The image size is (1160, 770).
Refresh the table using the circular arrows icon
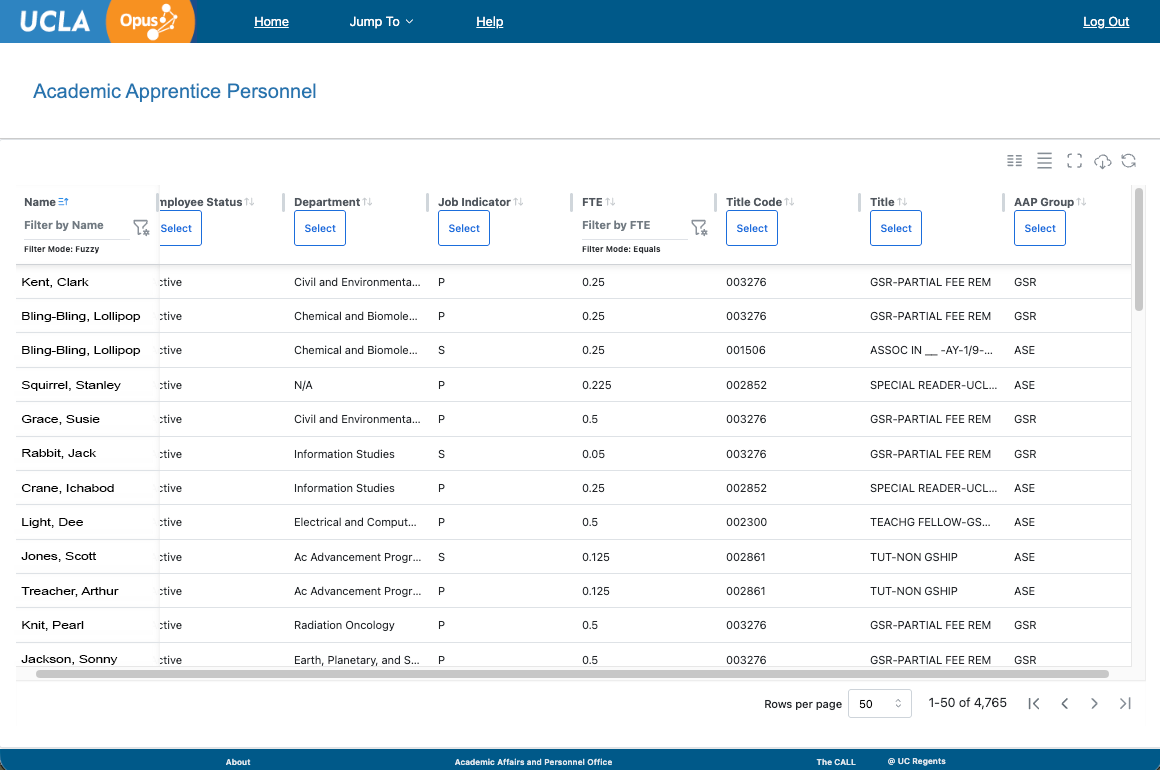click(x=1129, y=160)
